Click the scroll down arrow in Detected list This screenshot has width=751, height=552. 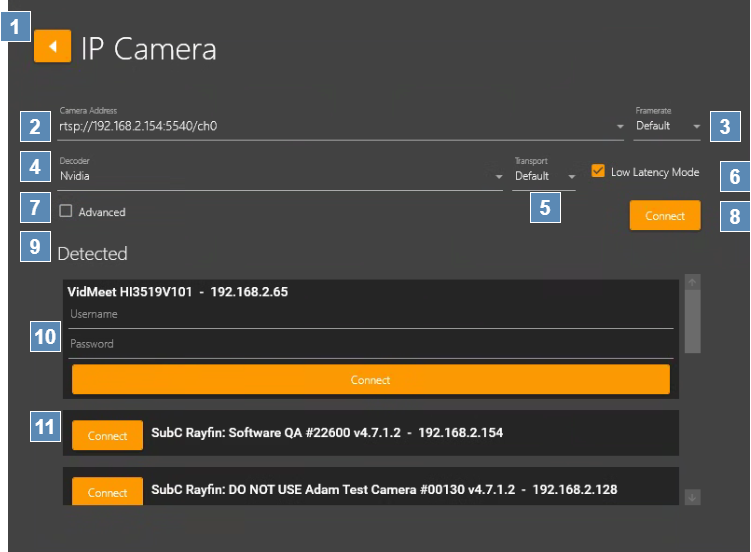[x=692, y=497]
